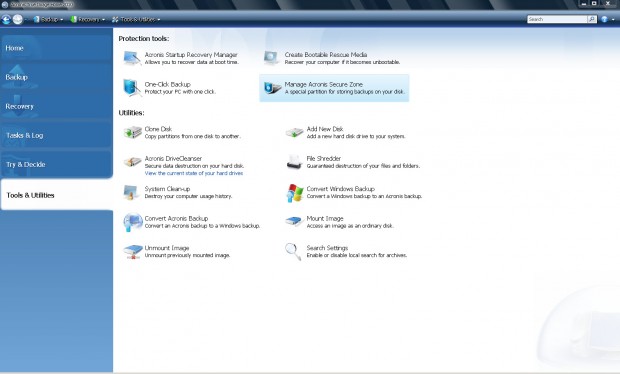620x374 pixels.
Task: Launch One-Click Backup title link
Action: 168,84
